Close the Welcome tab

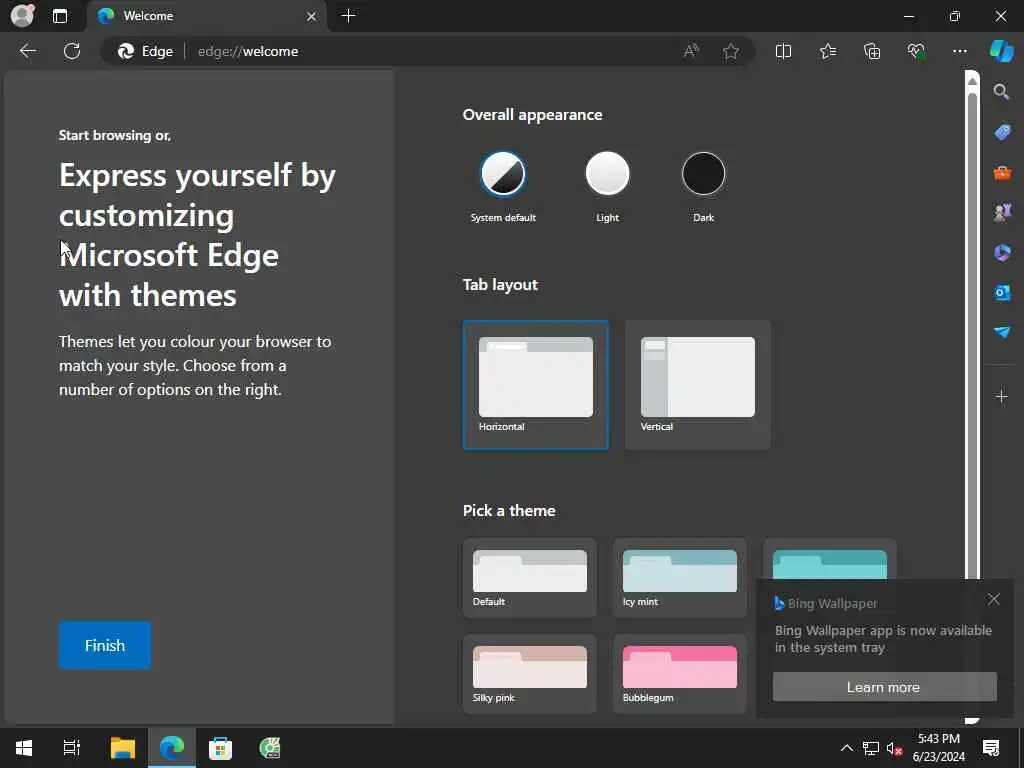pyautogui.click(x=312, y=16)
